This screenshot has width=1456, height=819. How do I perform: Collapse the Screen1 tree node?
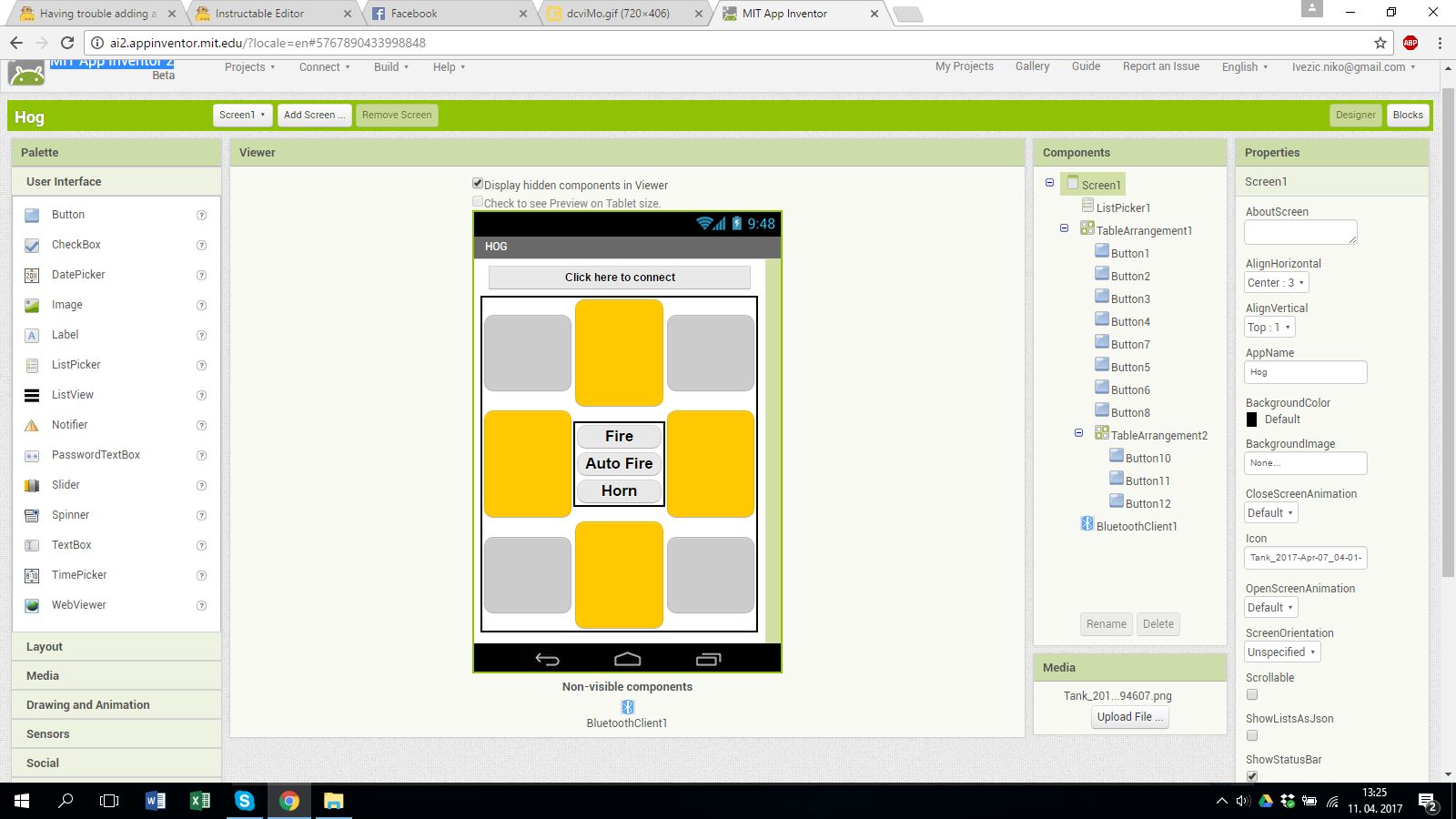1049,183
